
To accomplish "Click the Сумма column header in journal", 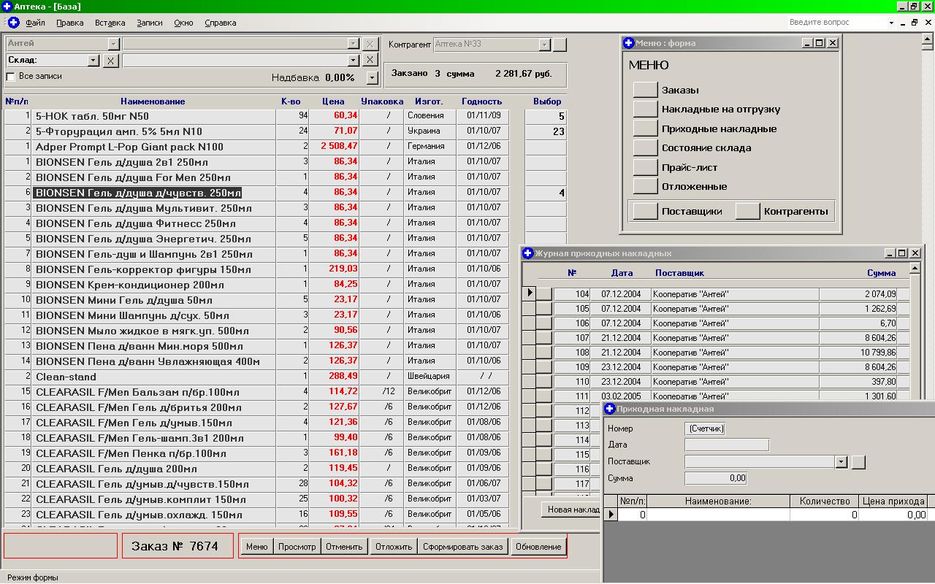I will tap(881, 273).
